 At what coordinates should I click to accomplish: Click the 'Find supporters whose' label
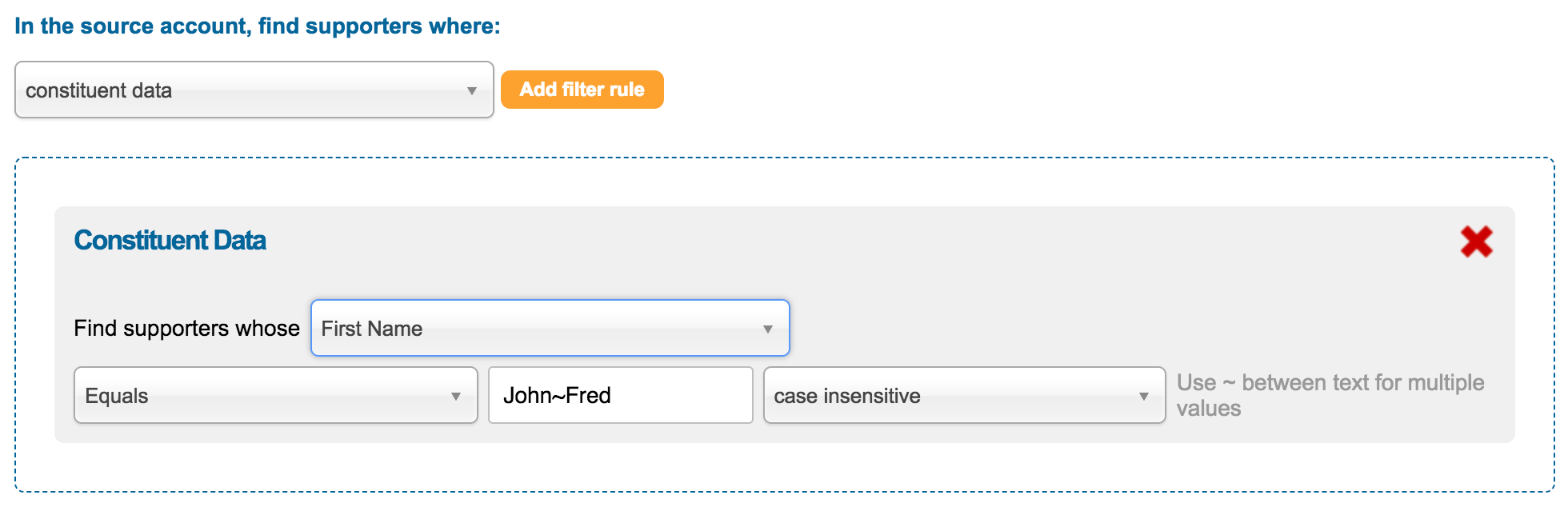[186, 328]
